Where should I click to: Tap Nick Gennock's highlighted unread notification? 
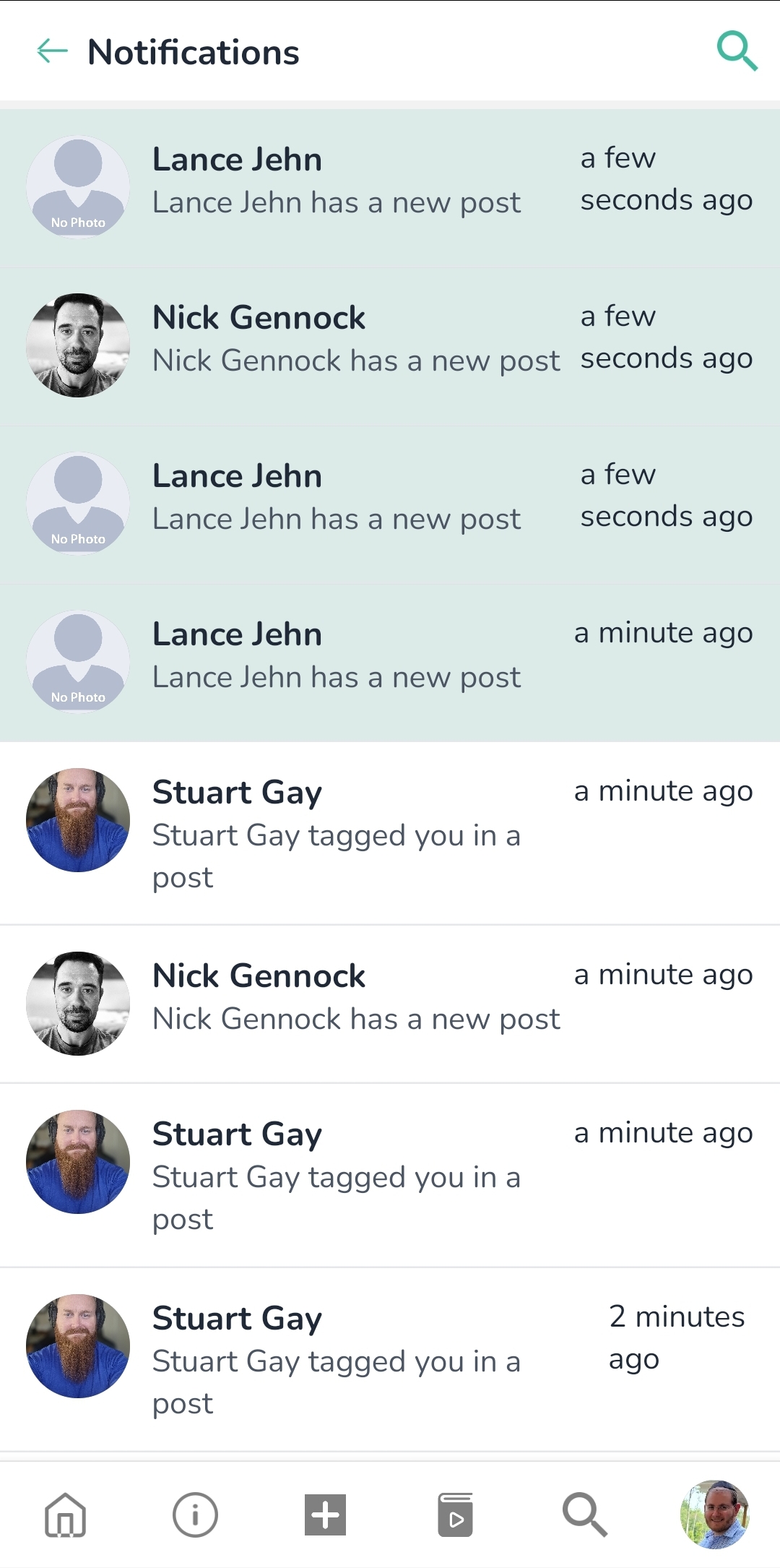tap(390, 346)
